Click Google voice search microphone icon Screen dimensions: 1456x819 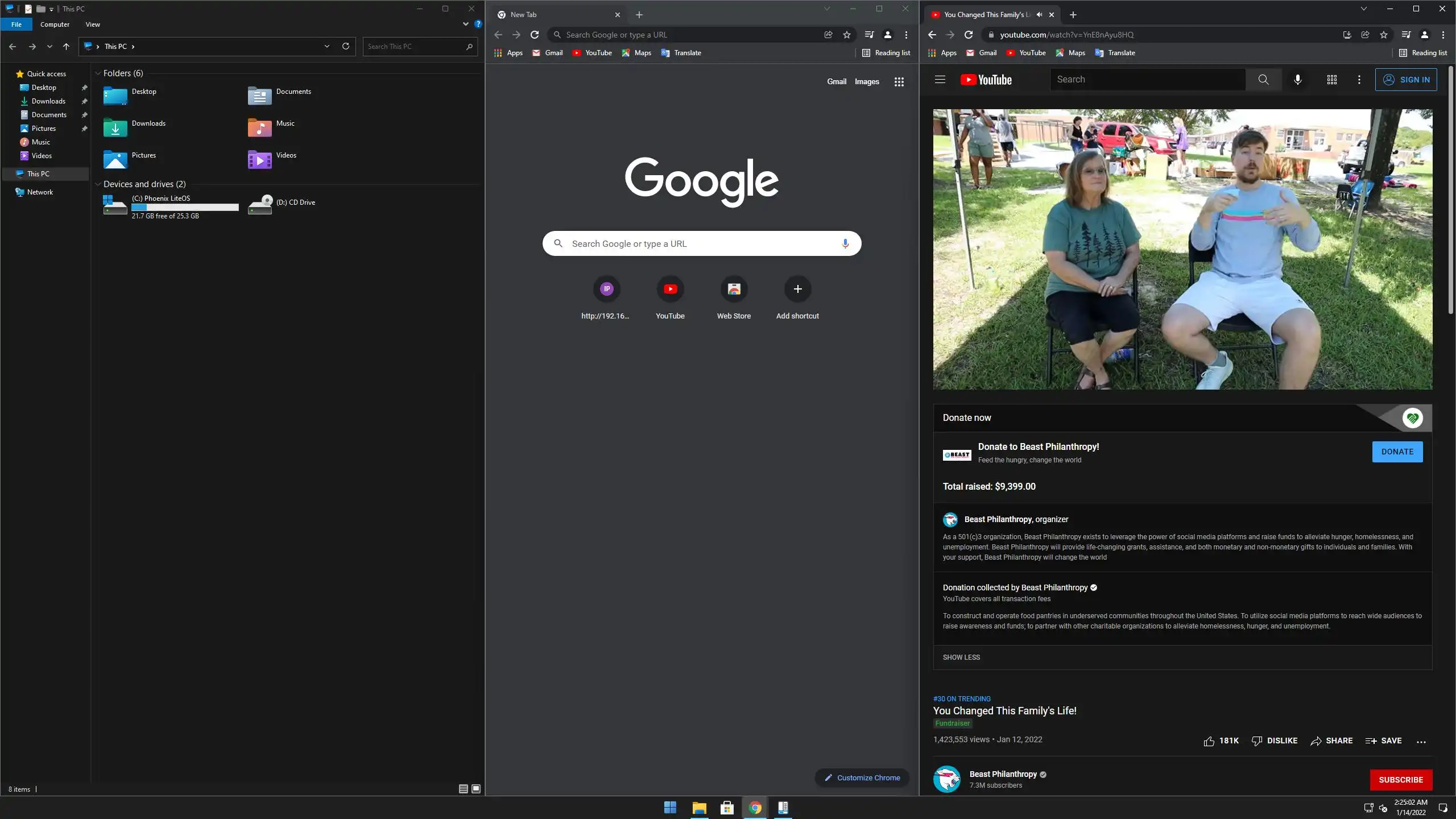coord(845,243)
